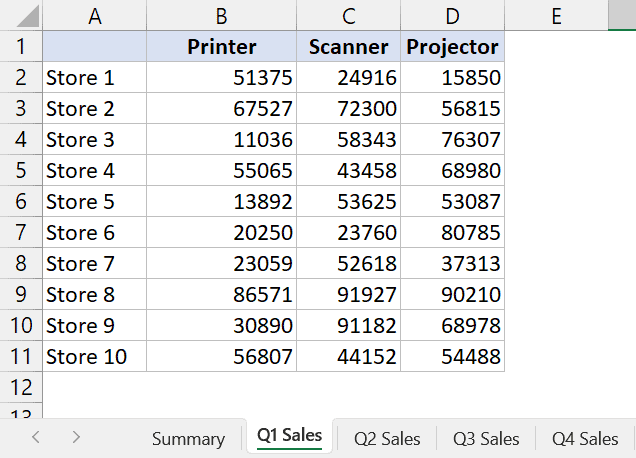Switch to Q2 Sales sheet
Screen dimensions: 636x458
387,438
